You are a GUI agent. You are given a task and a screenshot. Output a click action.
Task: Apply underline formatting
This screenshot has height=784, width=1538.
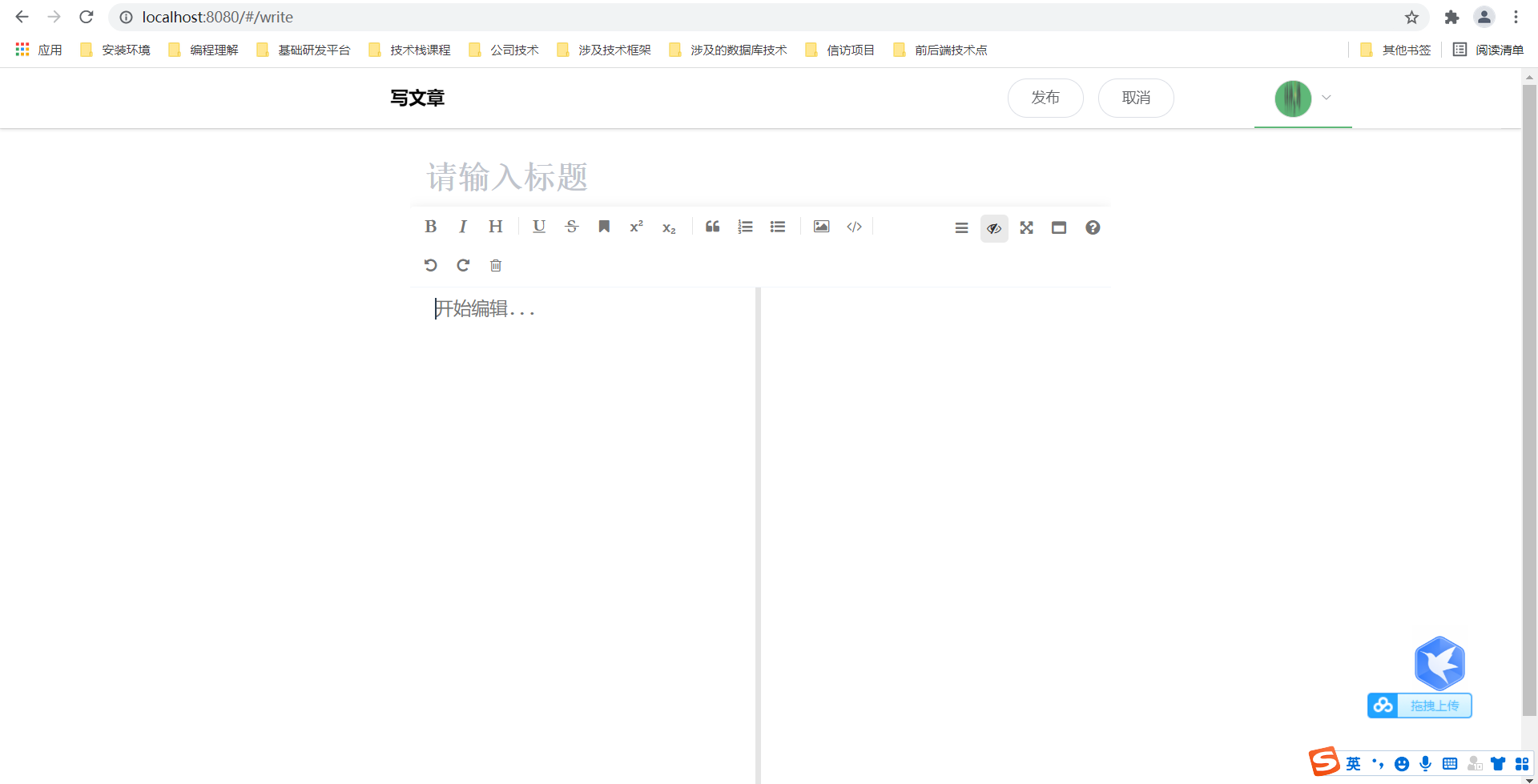[539, 227]
